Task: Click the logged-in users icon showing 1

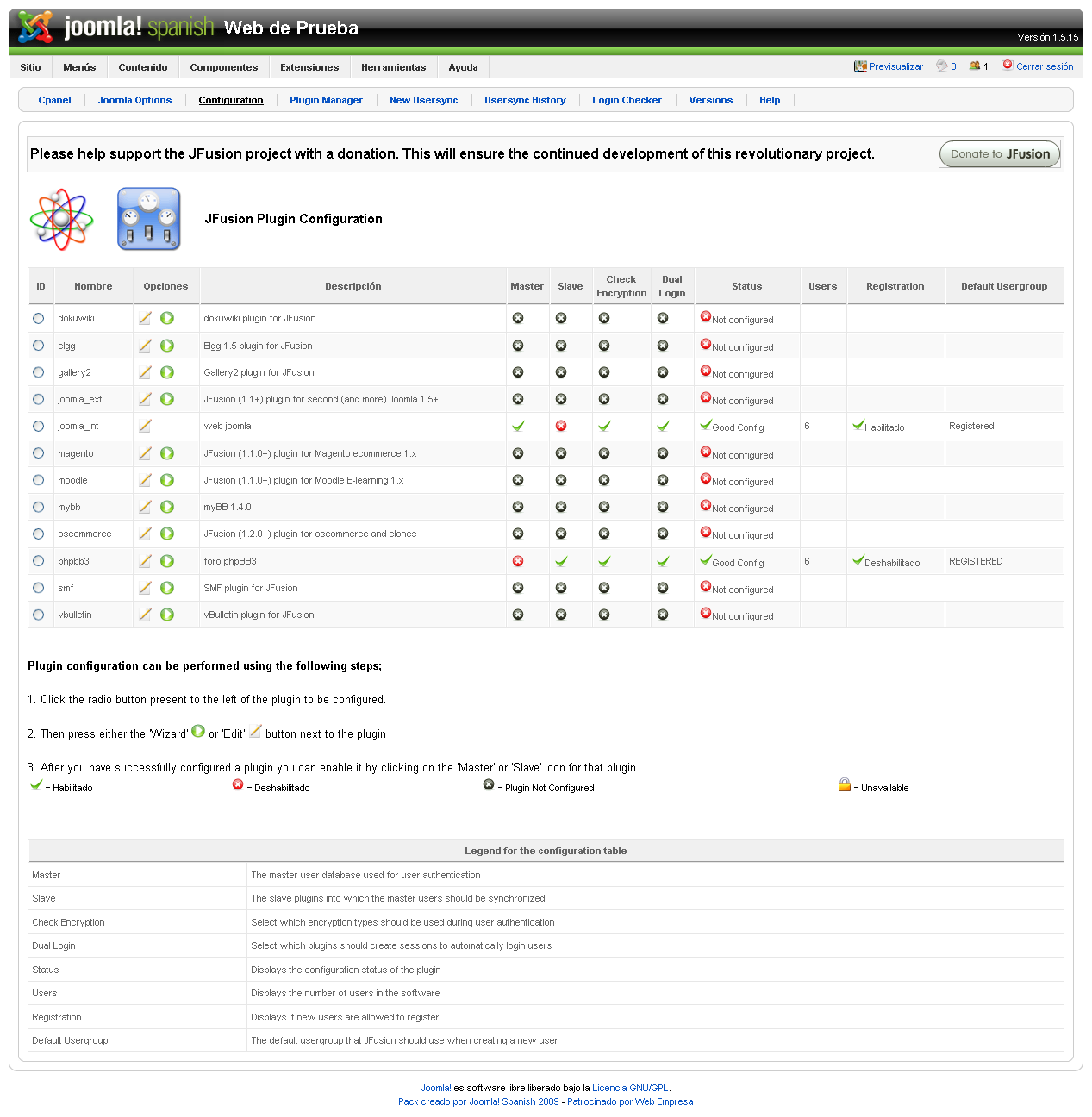Action: [x=975, y=66]
